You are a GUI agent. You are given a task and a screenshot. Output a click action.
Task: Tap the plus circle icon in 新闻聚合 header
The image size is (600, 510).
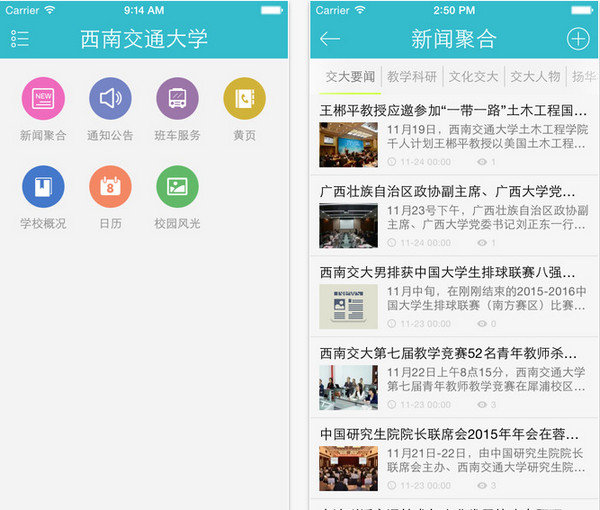(x=578, y=39)
